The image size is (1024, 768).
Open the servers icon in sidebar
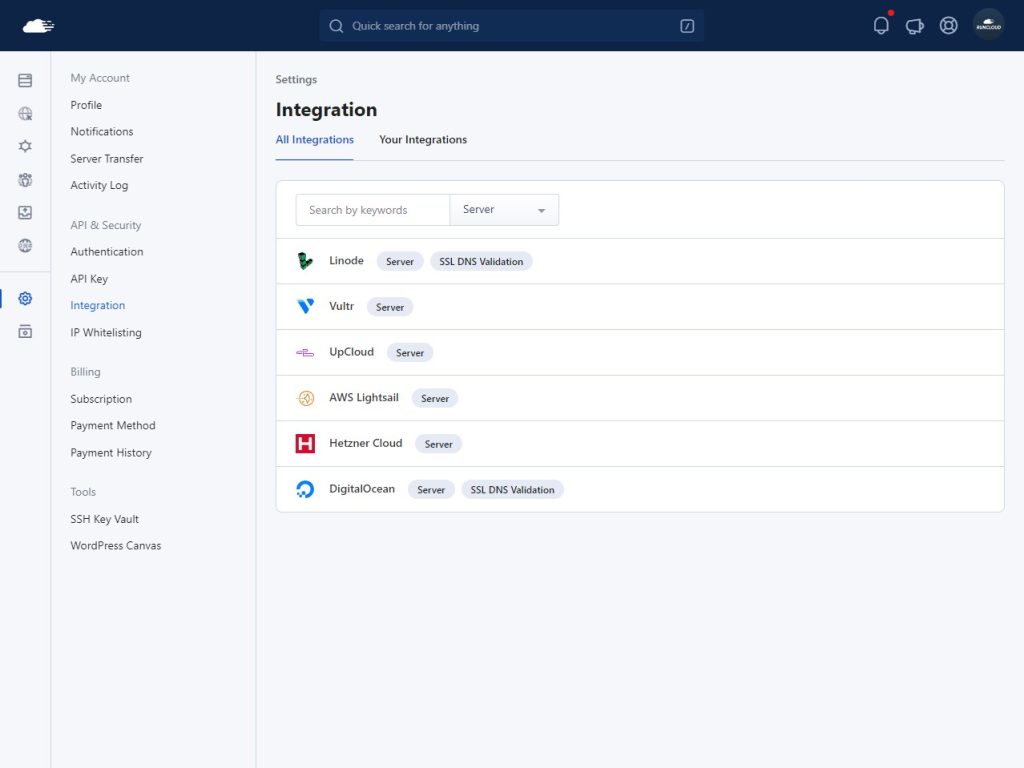25,80
